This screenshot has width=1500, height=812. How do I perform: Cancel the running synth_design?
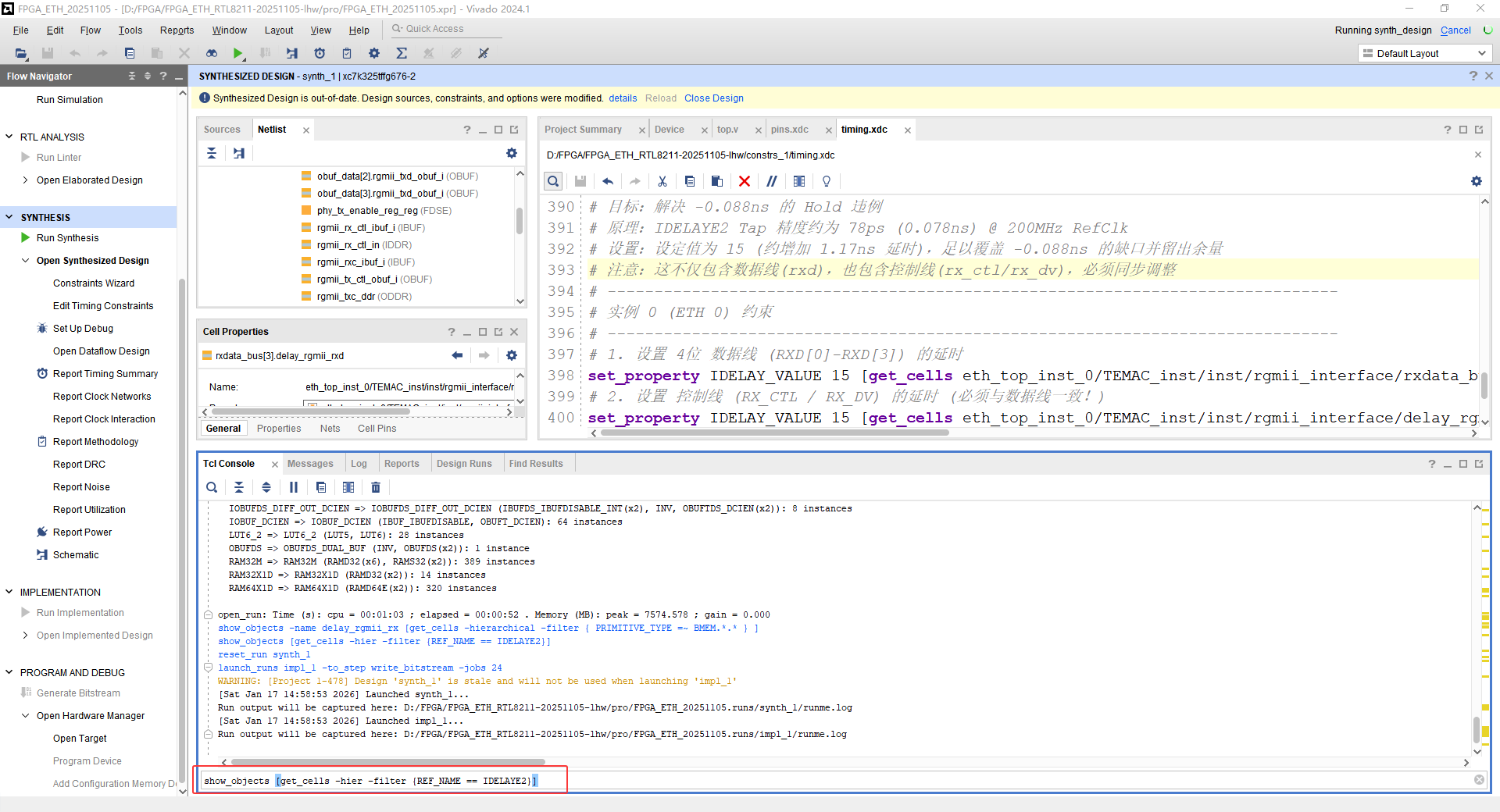tap(1455, 30)
